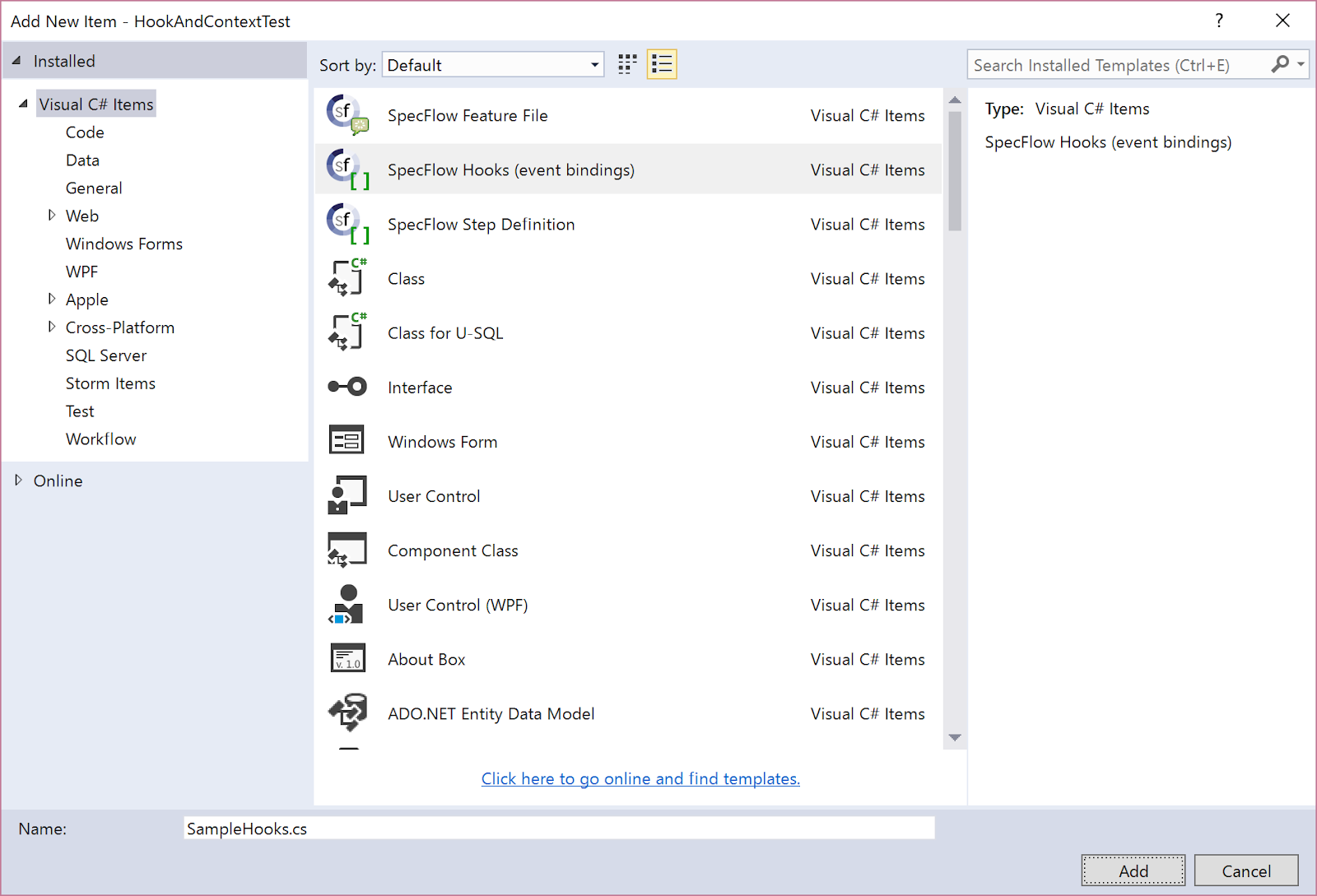The height and width of the screenshot is (896, 1317).
Task: Select the 'Windows Form' name text
Action: (443, 442)
